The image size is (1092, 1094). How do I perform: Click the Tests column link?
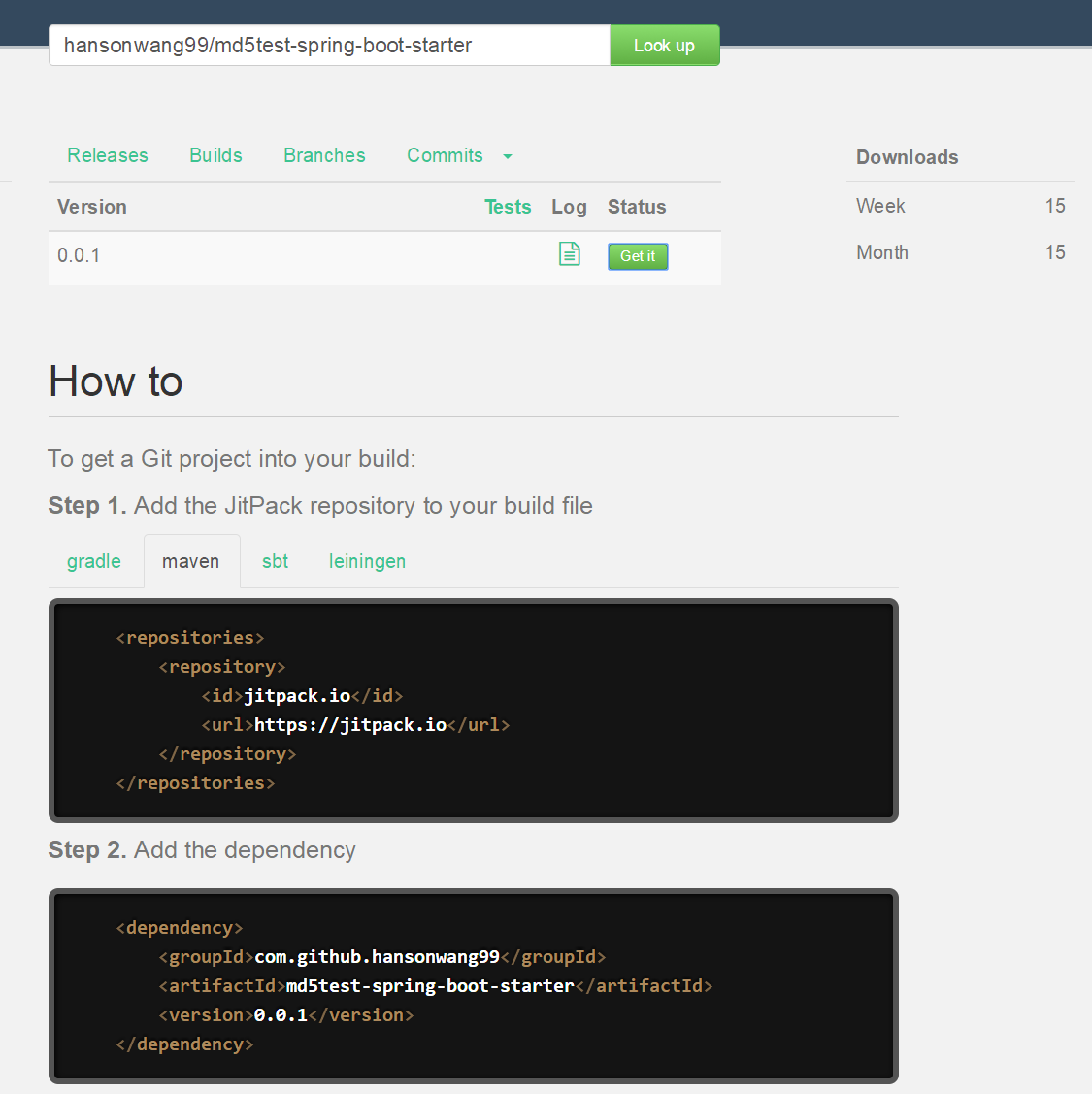point(508,207)
